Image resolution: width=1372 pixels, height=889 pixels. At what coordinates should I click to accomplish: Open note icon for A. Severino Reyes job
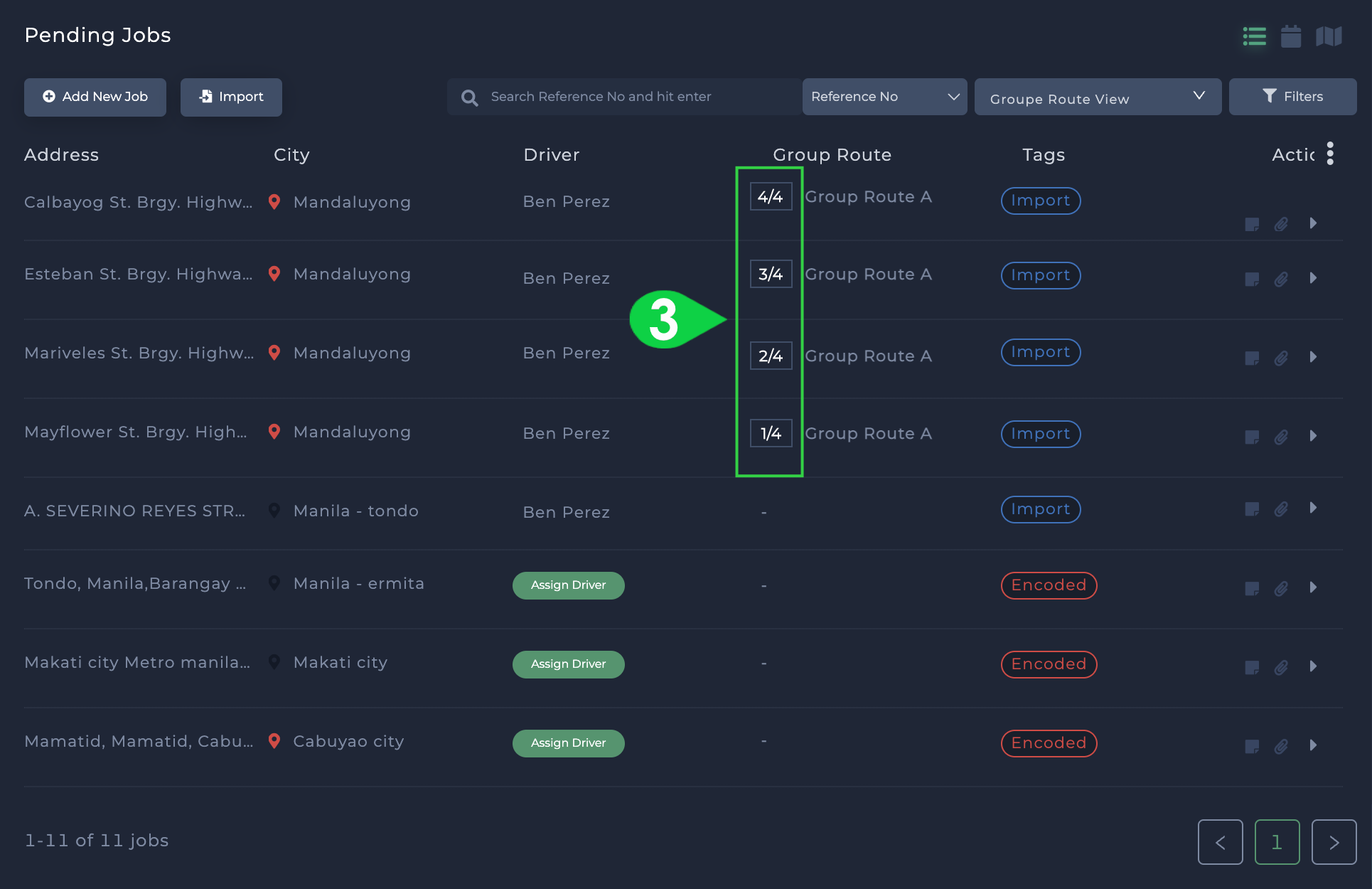tap(1252, 509)
